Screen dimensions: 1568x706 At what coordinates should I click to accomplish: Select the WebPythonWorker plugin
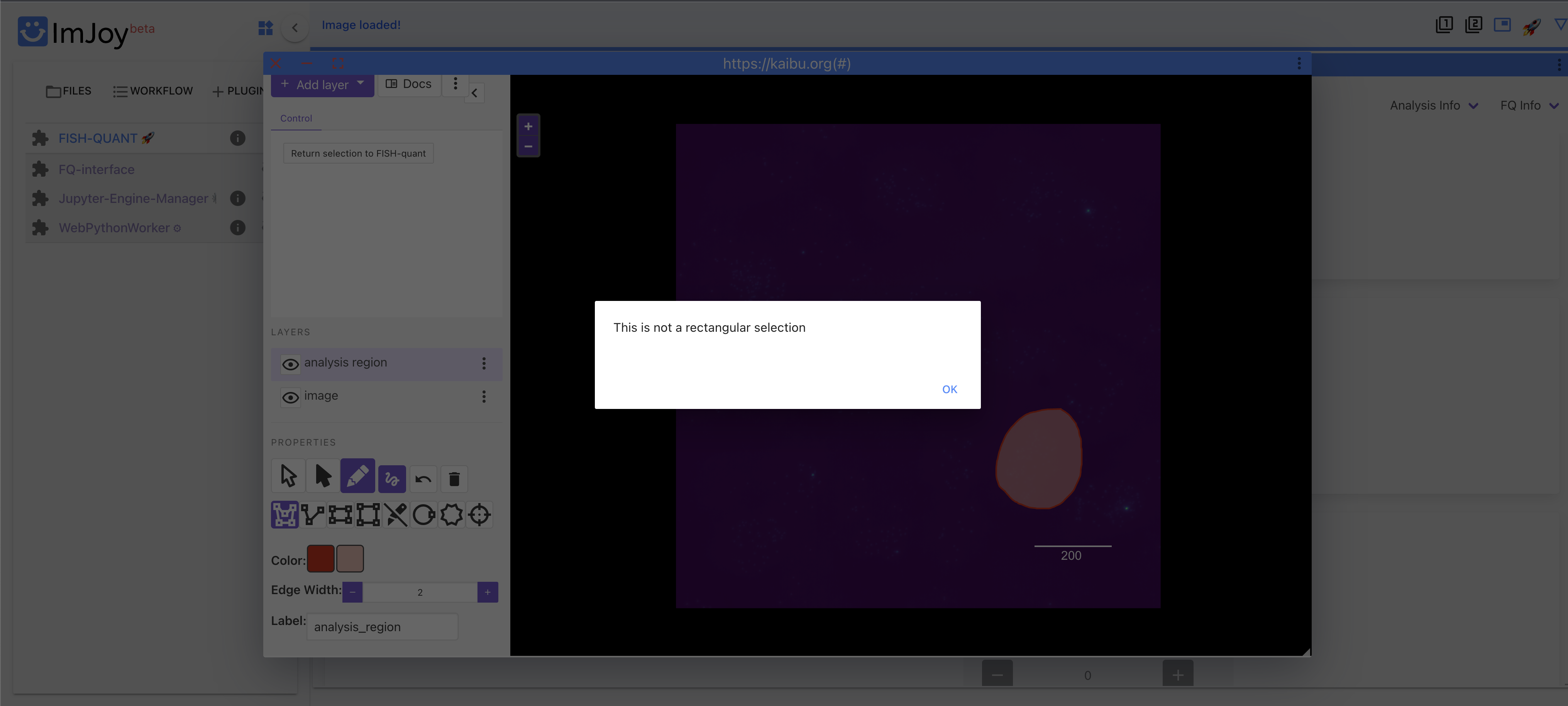pyautogui.click(x=114, y=228)
